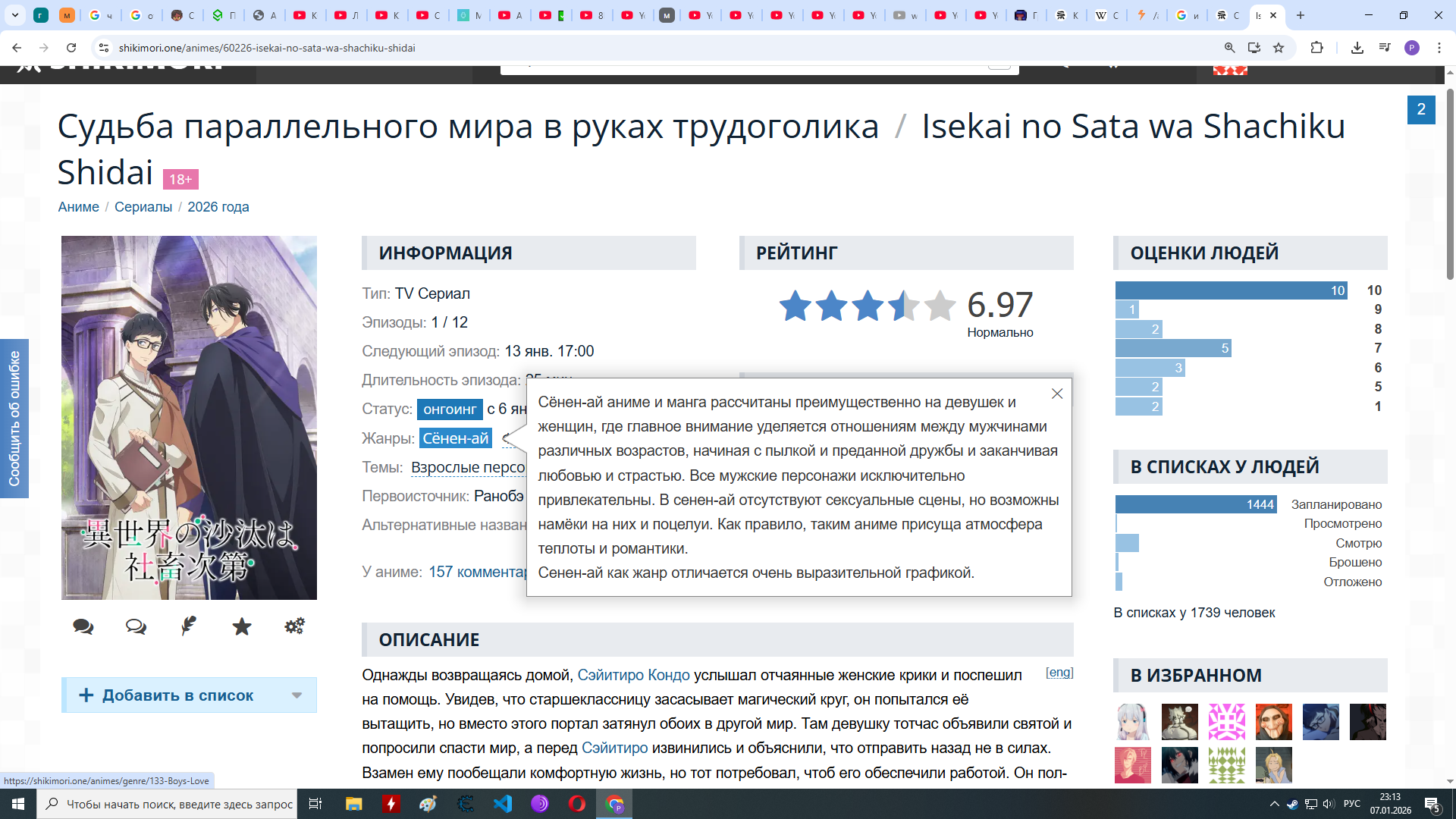Click the Добавить в список button
Viewport: 1456px width, 819px height.
tap(177, 695)
